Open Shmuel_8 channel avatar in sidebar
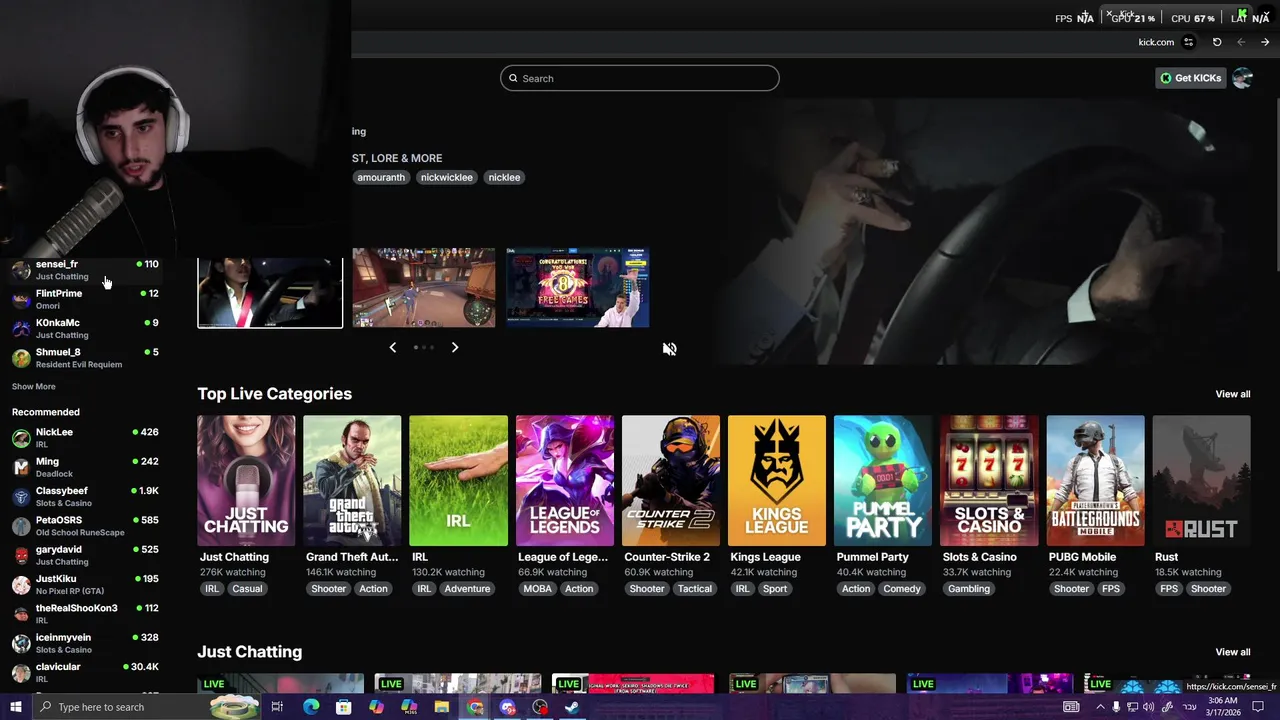Viewport: 1280px width, 720px height. (21, 358)
